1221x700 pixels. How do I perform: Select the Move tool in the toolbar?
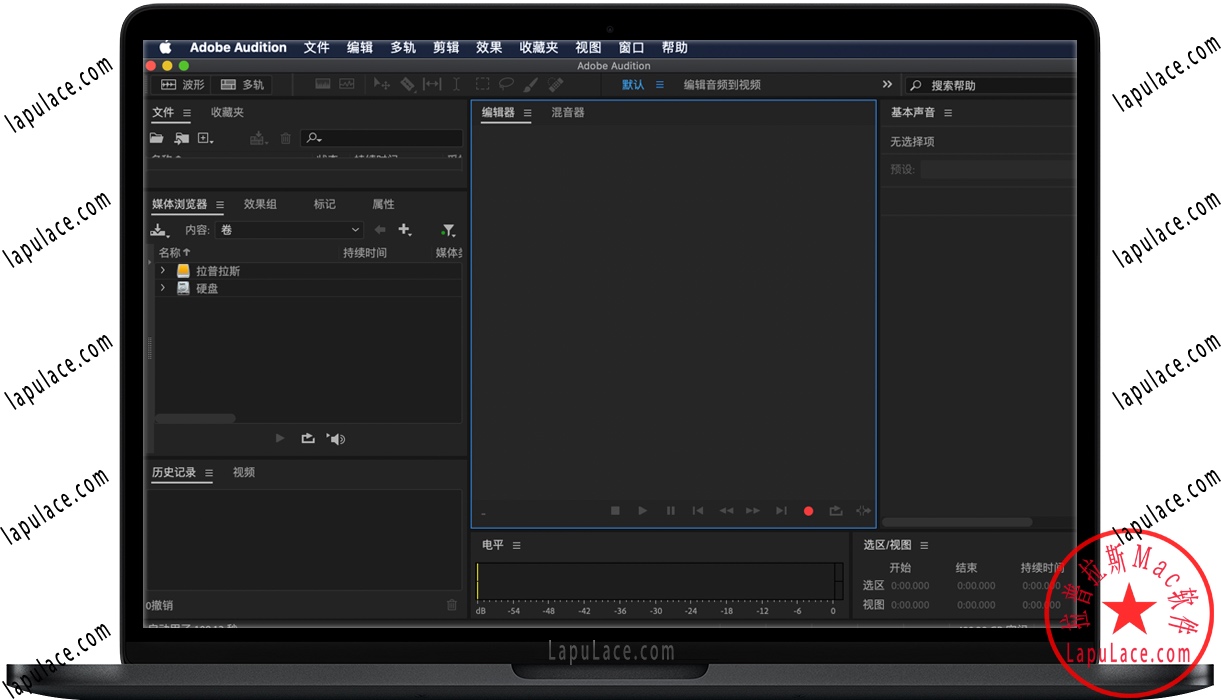381,84
